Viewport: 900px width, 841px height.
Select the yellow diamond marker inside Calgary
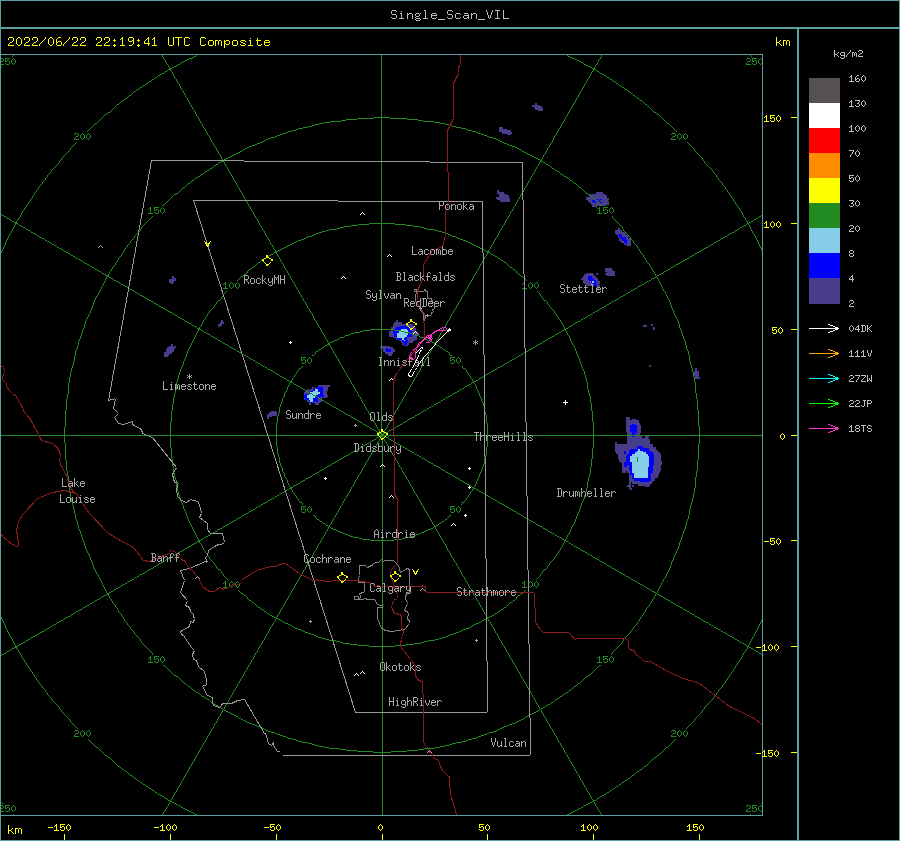click(x=395, y=576)
